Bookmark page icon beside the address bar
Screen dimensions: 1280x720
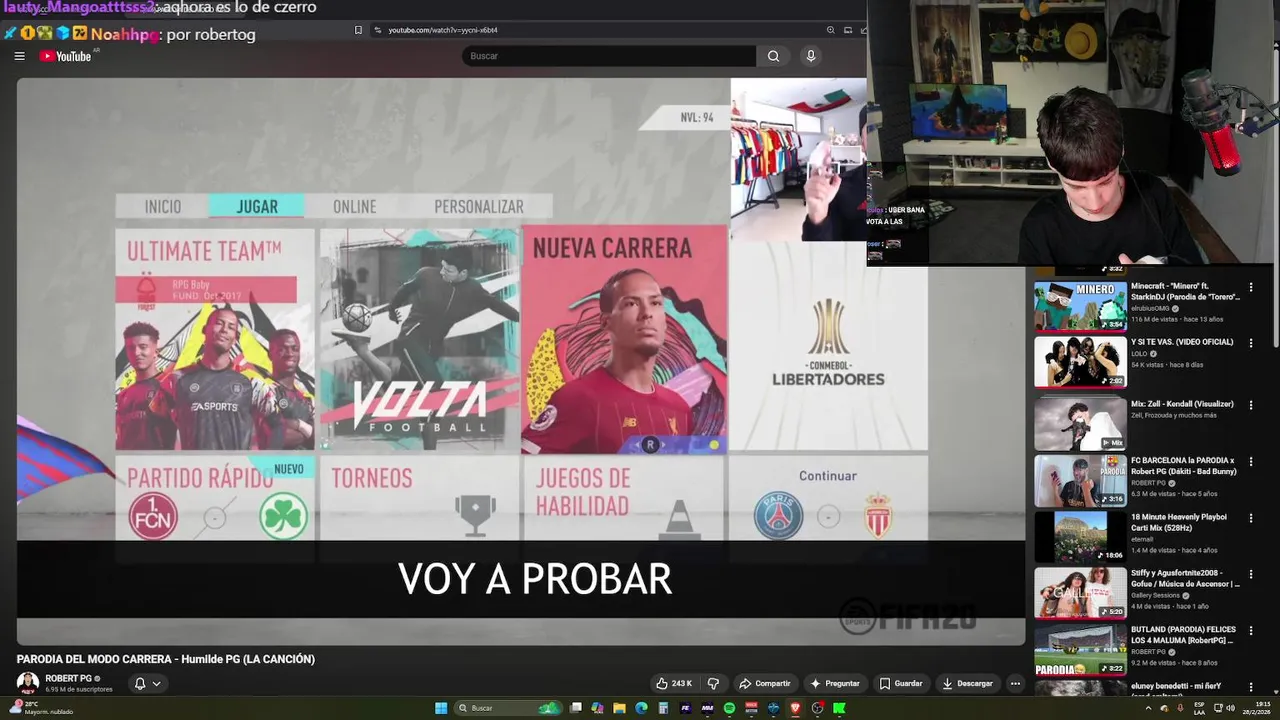tap(358, 30)
